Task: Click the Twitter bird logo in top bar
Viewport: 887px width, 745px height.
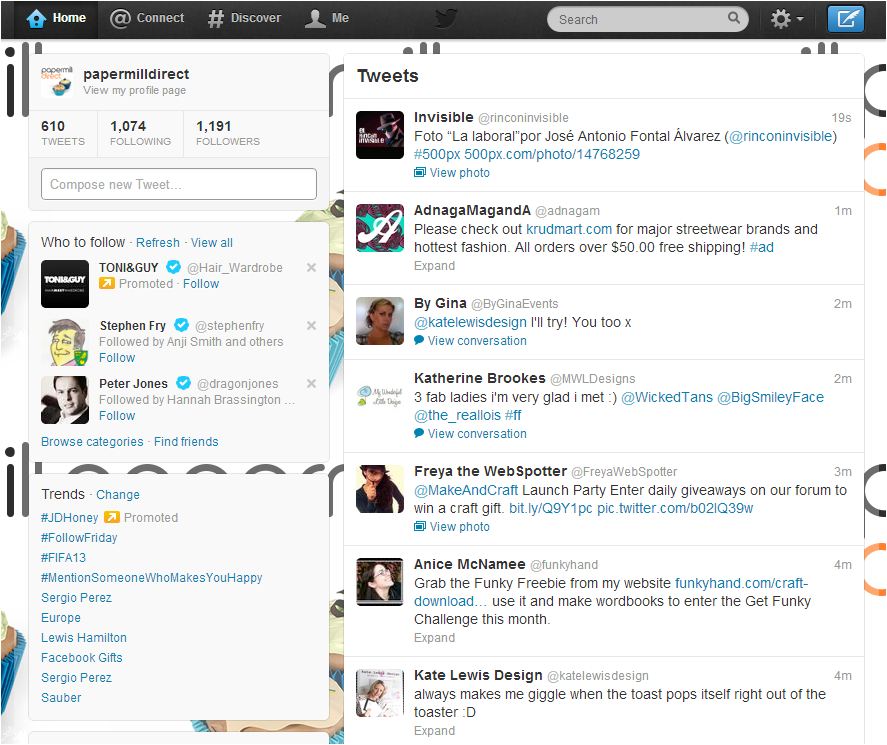Action: click(x=446, y=19)
